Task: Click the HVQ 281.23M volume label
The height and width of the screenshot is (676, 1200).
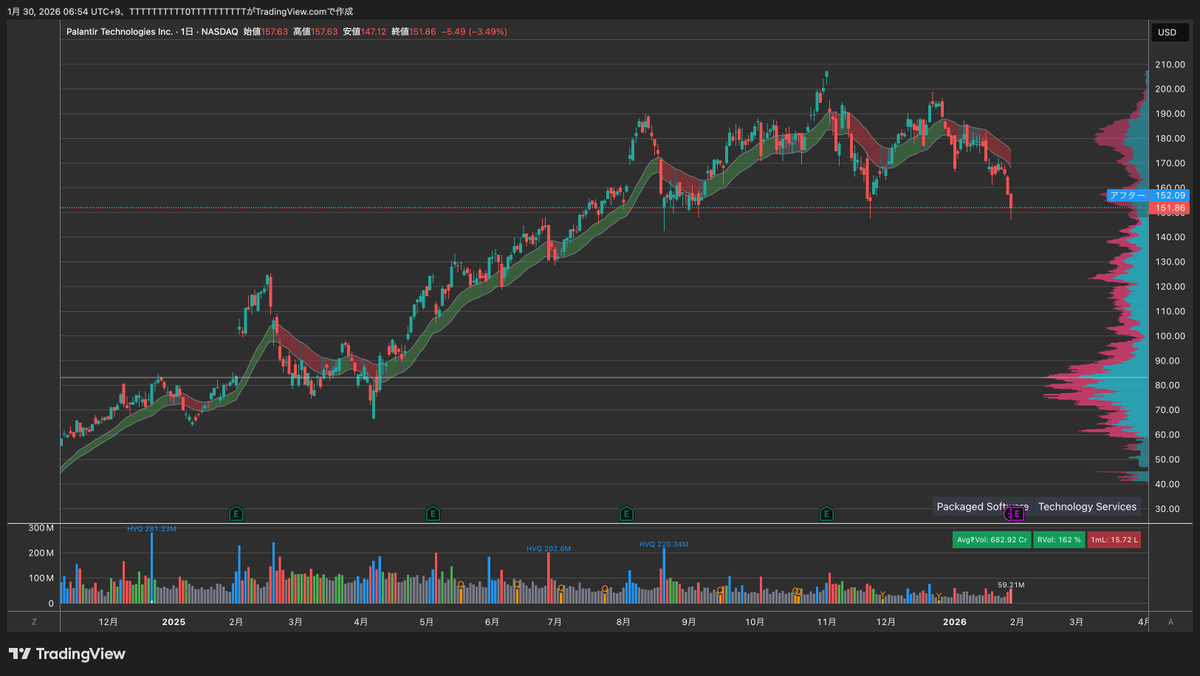Action: (x=151, y=528)
